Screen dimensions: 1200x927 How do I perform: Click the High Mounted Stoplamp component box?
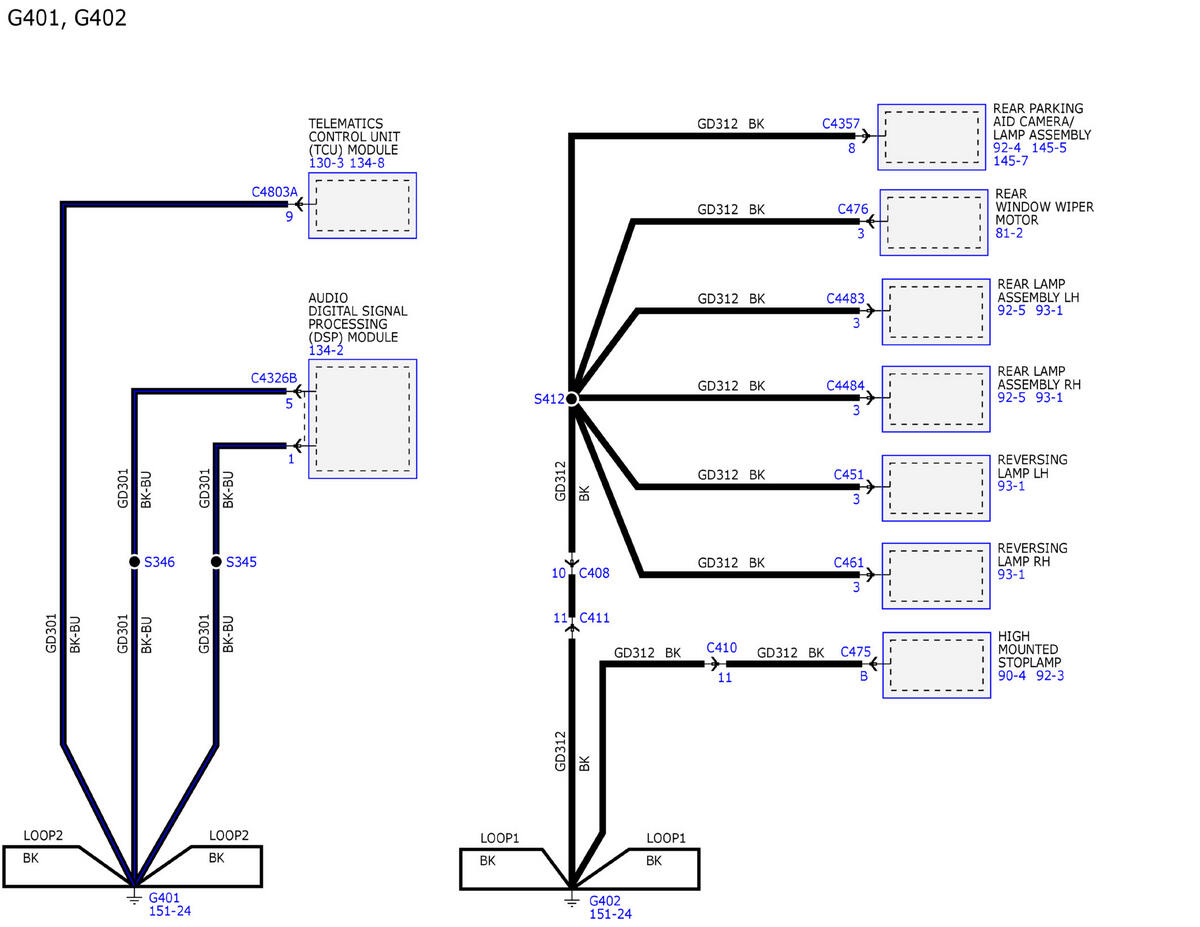tap(936, 665)
